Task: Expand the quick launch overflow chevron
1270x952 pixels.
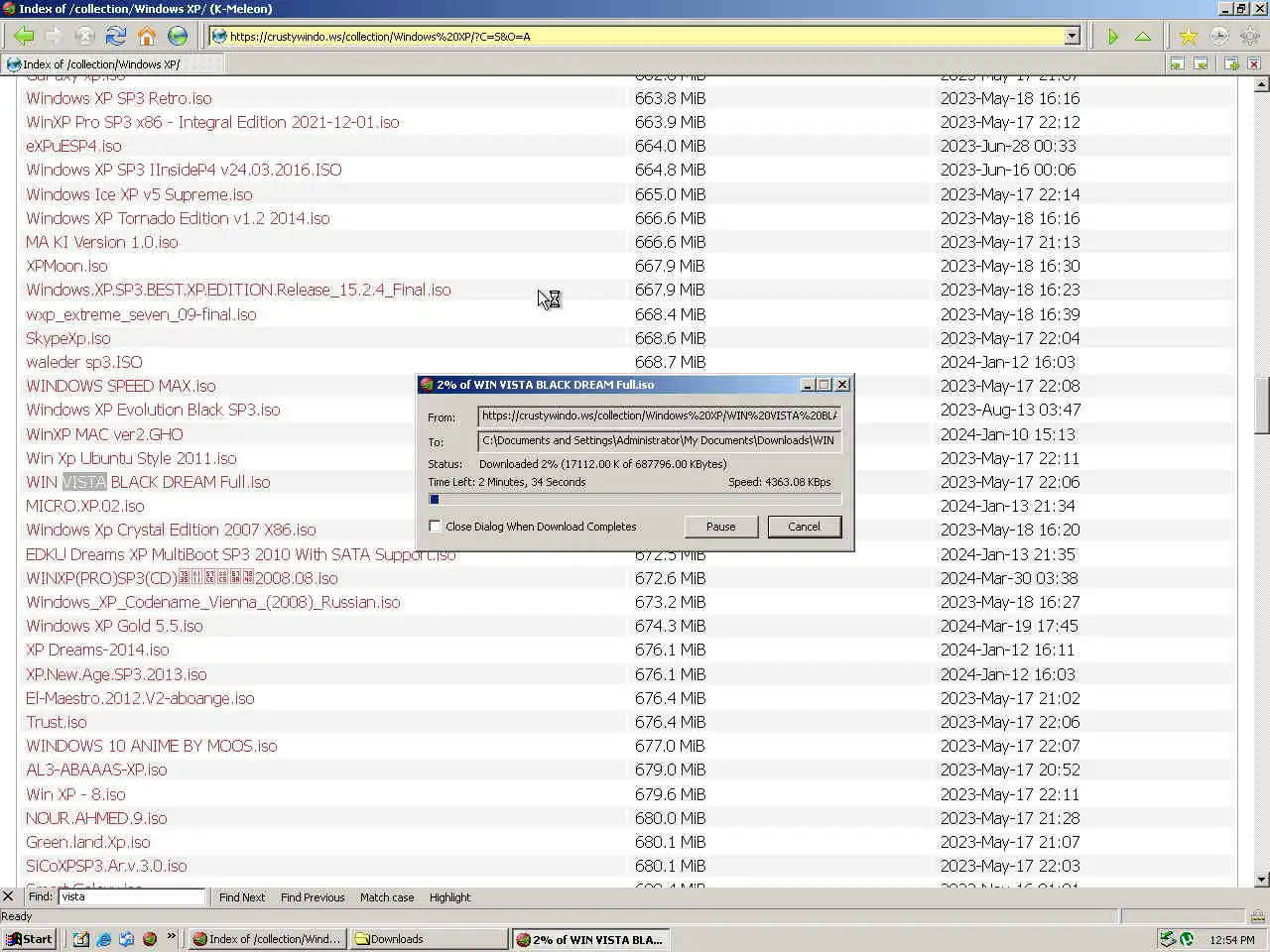Action: tap(172, 936)
